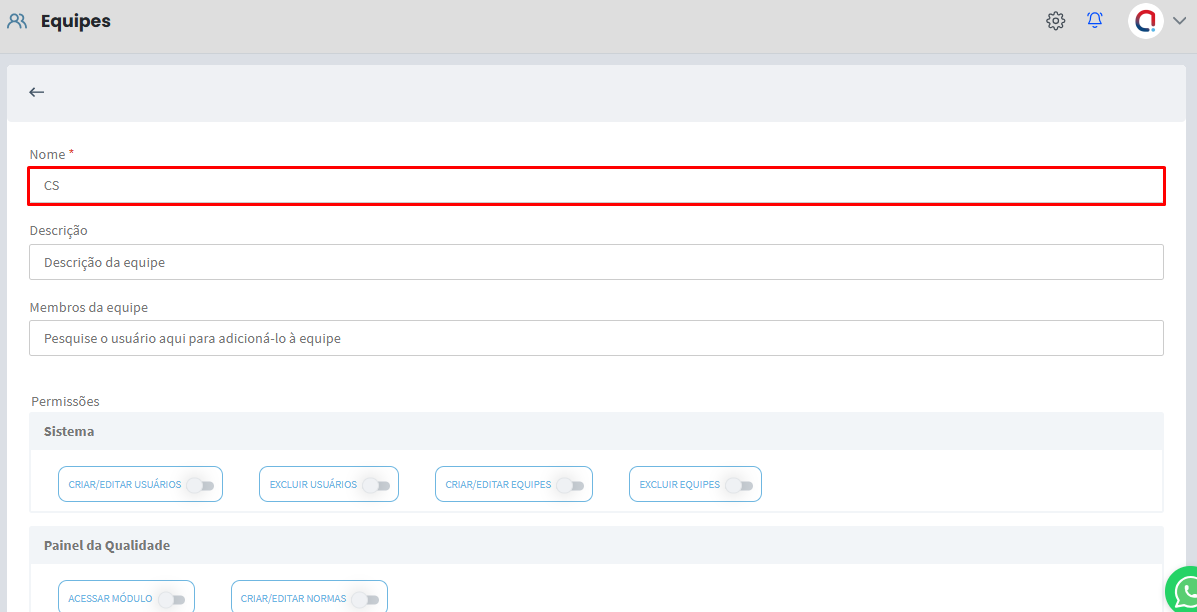Enable Criar/Editar Usuários permission toggle
Image resolution: width=1197 pixels, height=612 pixels.
tap(201, 485)
